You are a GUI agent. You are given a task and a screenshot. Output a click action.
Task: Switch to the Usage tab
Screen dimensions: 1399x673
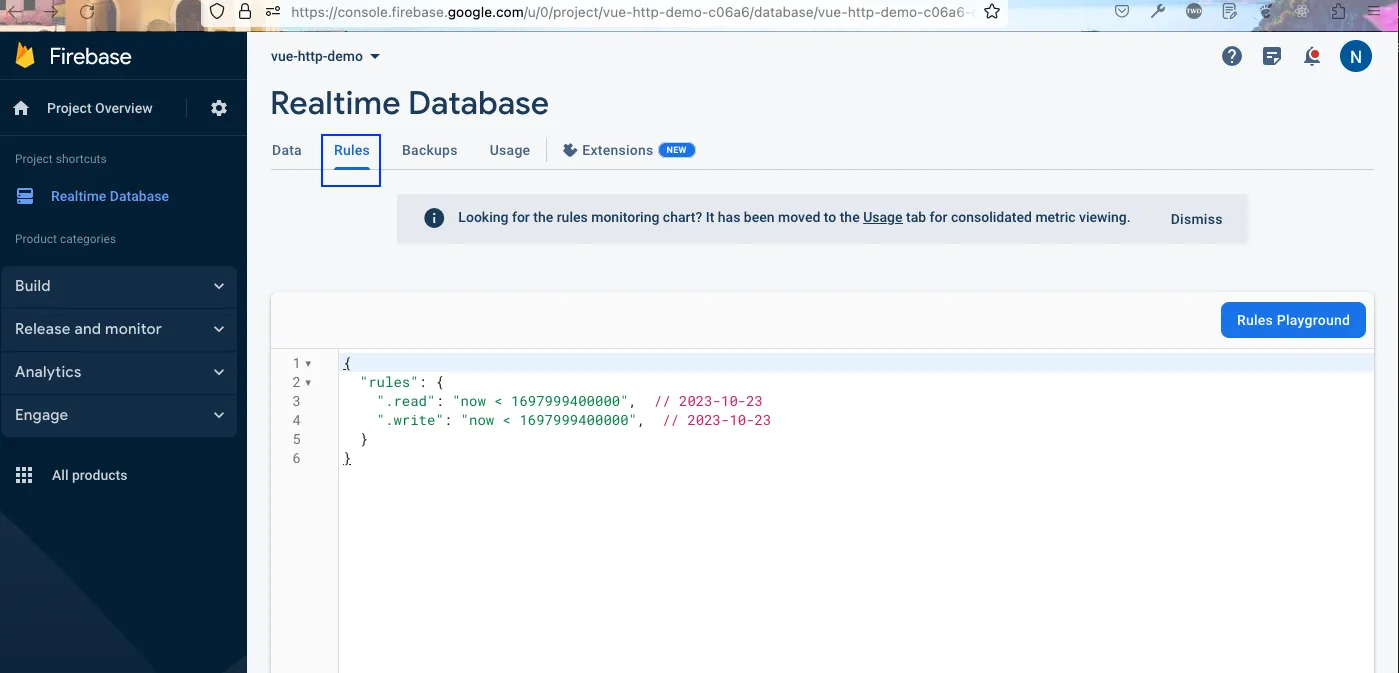(x=509, y=150)
